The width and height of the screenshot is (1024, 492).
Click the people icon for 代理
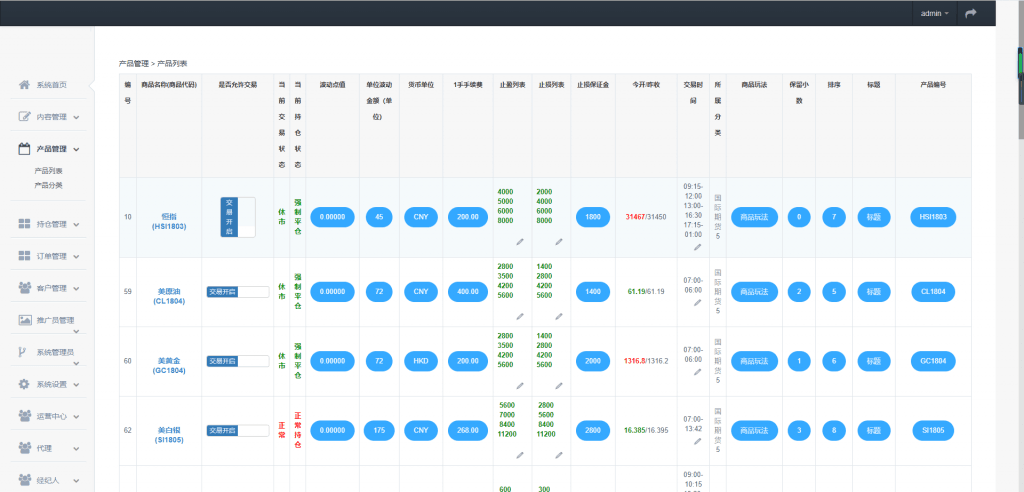click(25, 448)
